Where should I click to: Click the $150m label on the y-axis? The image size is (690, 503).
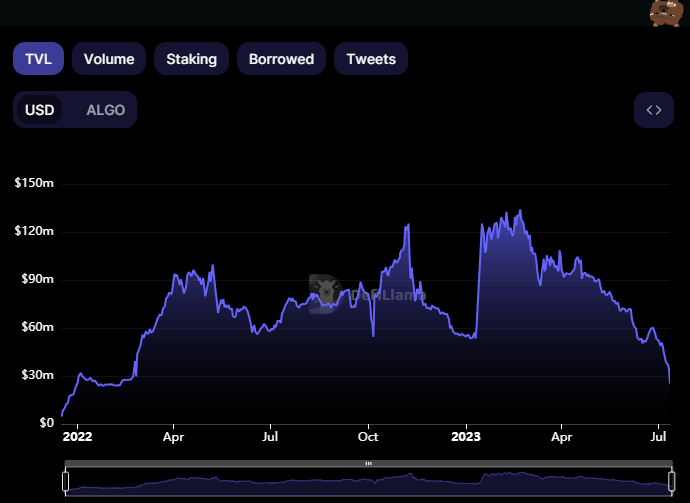pyautogui.click(x=34, y=184)
